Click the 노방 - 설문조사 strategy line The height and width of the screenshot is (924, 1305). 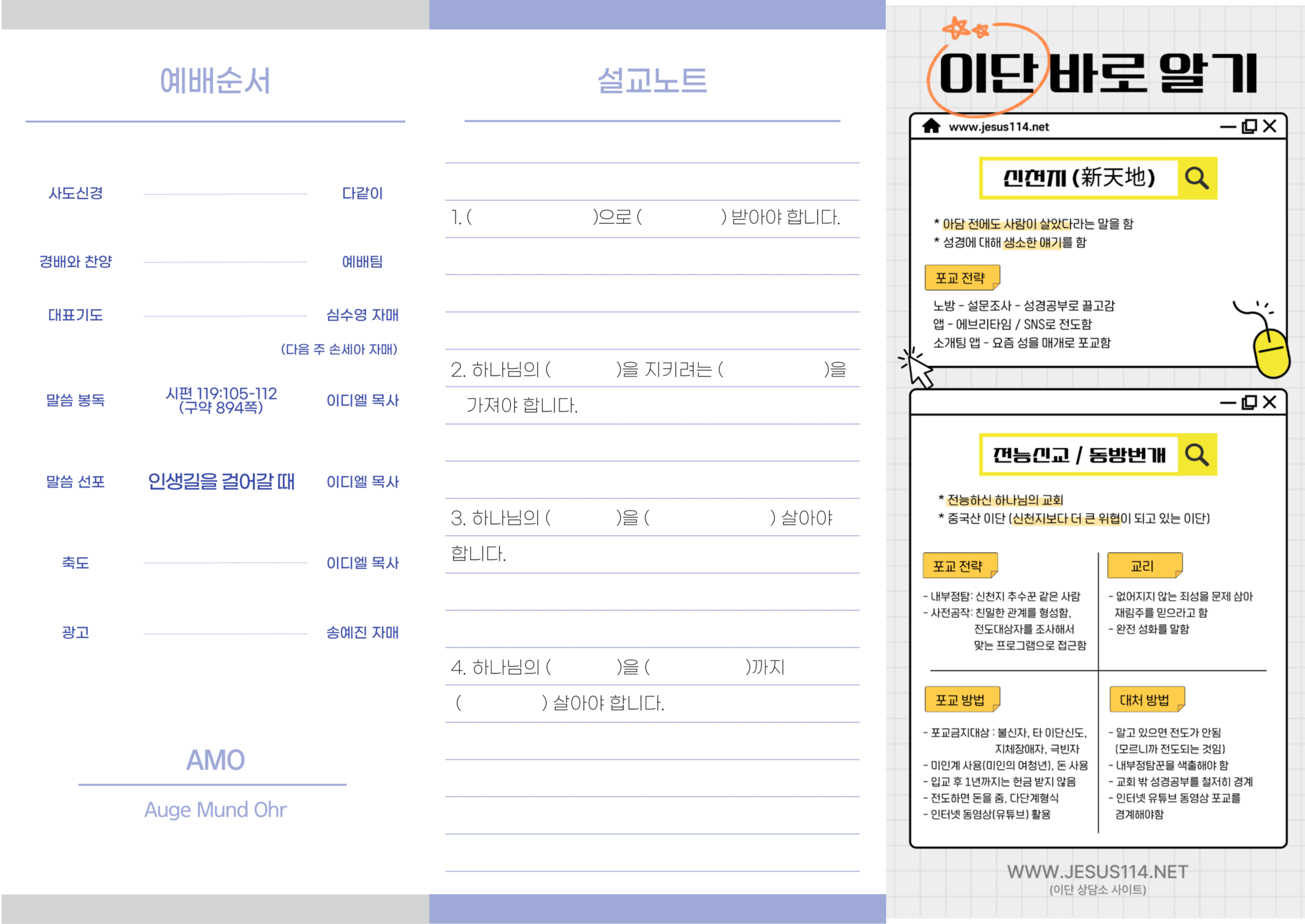pos(1024,306)
